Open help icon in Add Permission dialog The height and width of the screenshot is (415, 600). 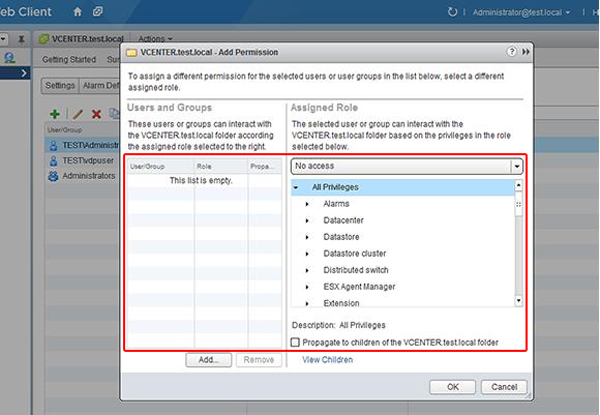512,52
